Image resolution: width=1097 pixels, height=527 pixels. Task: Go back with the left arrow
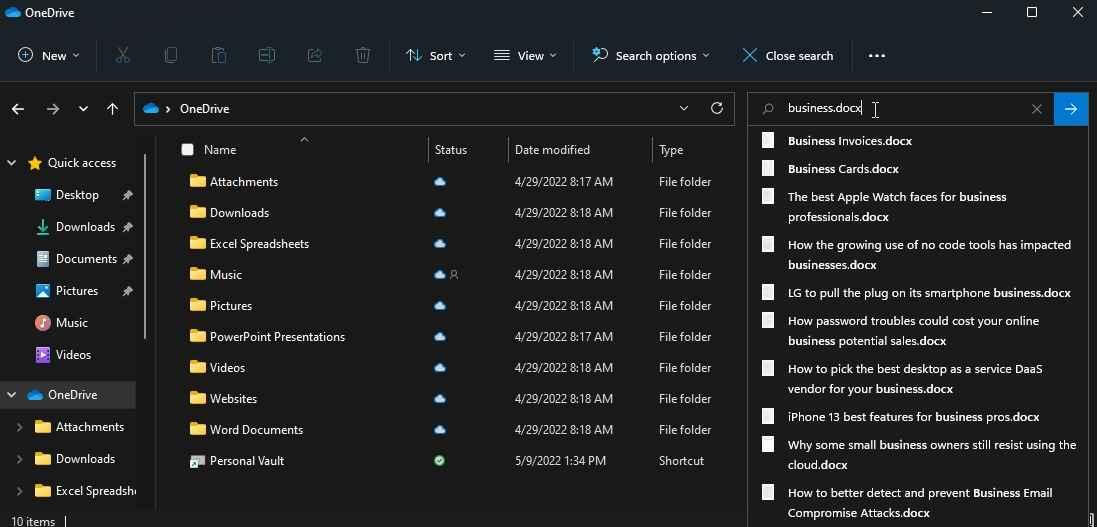tap(18, 108)
